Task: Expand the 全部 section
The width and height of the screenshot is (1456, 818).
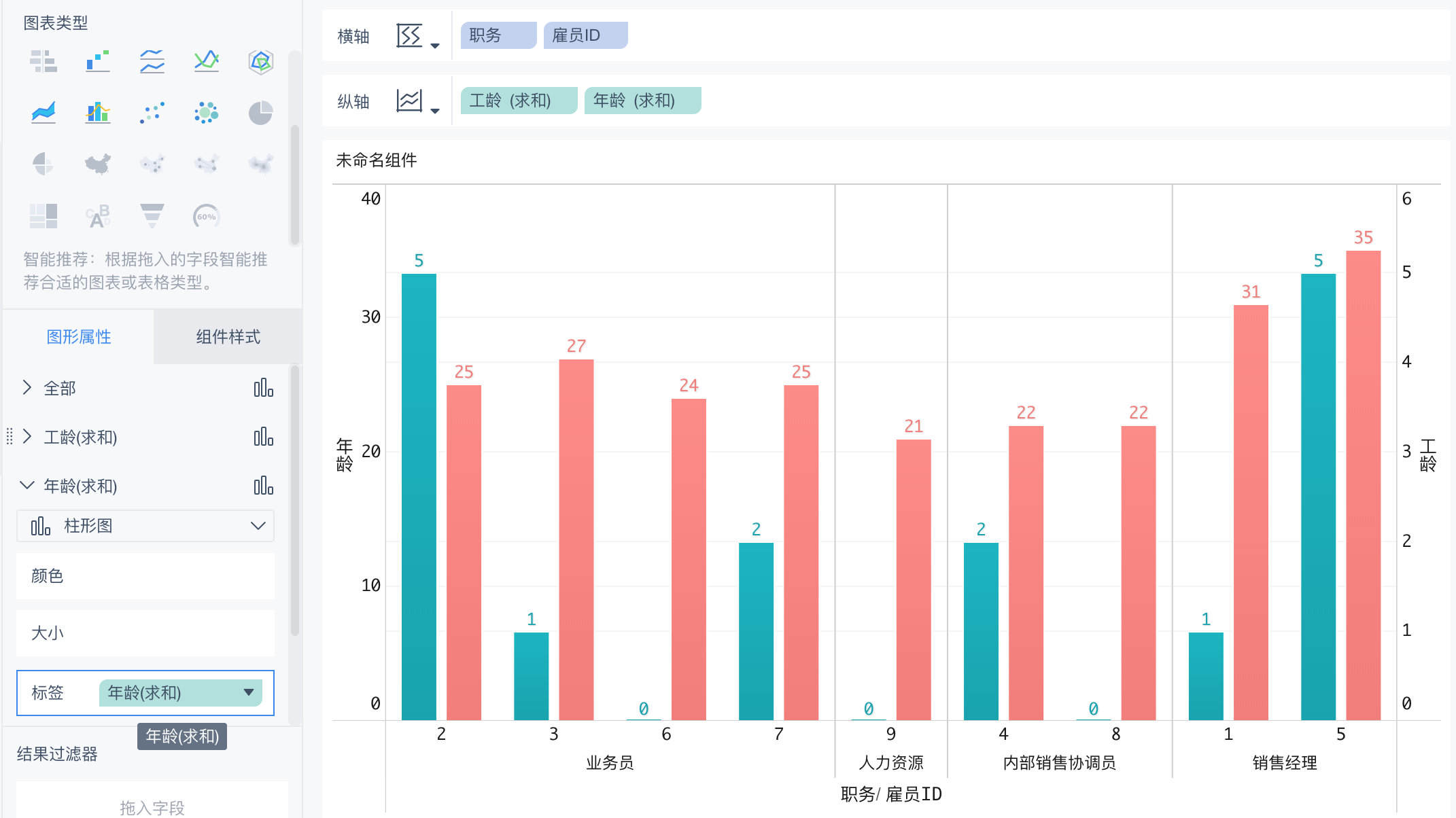Action: point(27,388)
